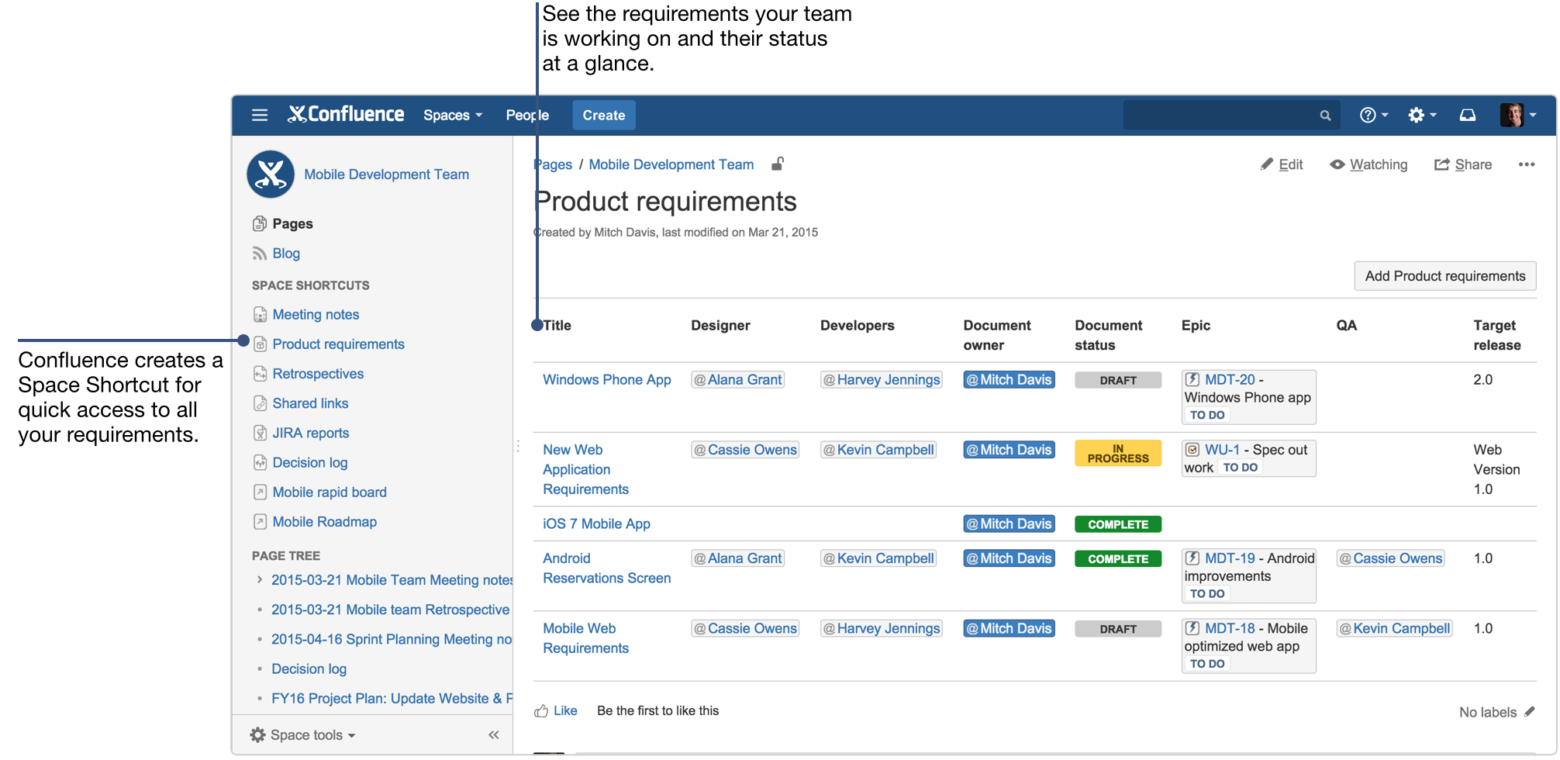Viewport: 1560px width, 760px height.
Task: Click inside the search field
Action: click(x=1230, y=114)
